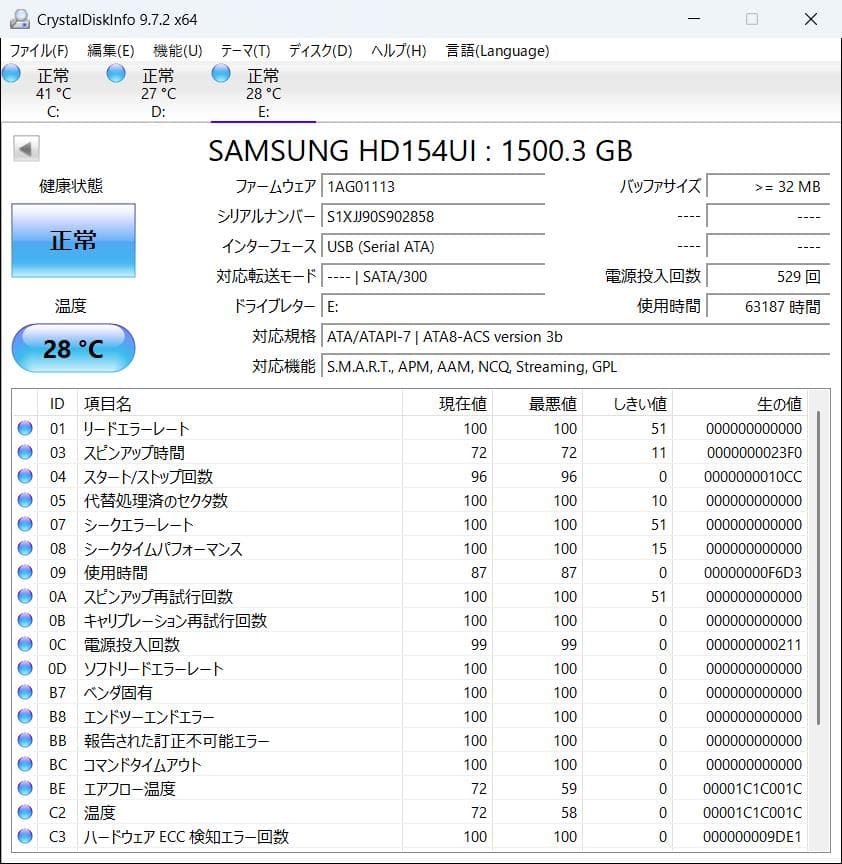
Task: Click the ID column header
Action: (x=57, y=404)
